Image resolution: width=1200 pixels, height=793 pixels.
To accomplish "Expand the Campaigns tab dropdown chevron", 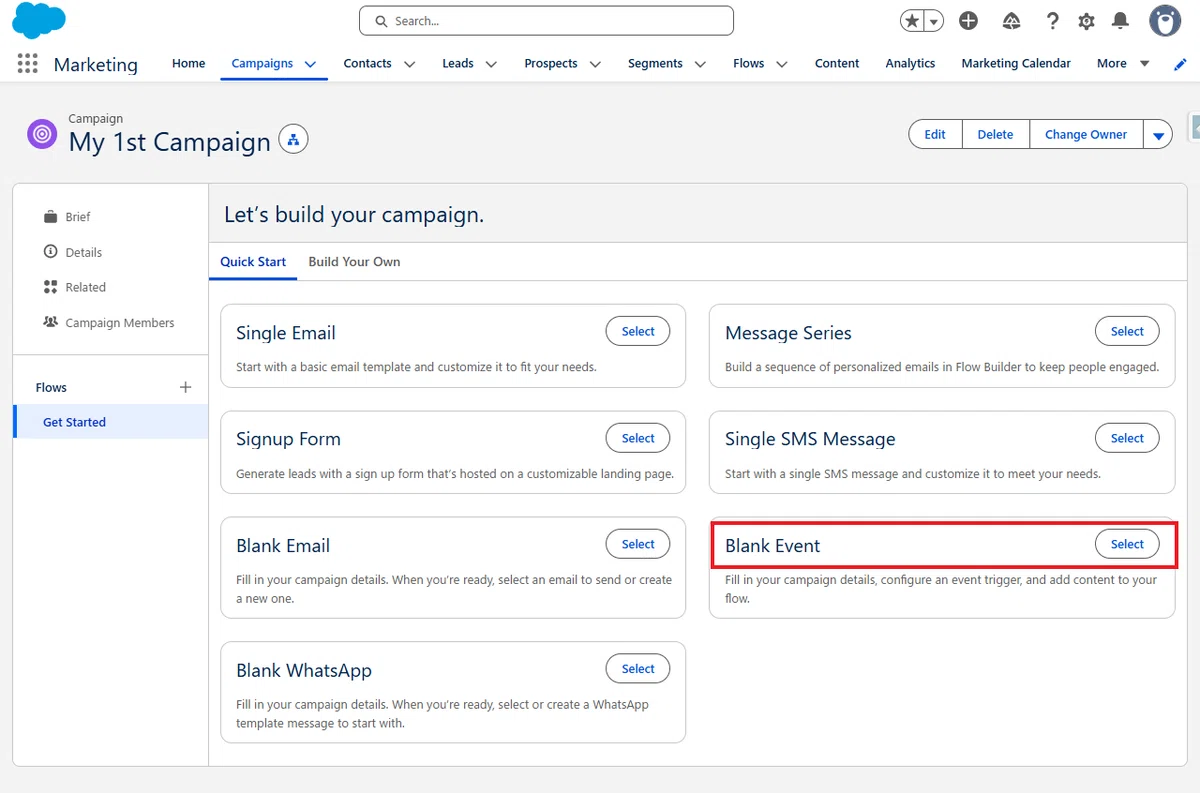I will click(x=310, y=64).
